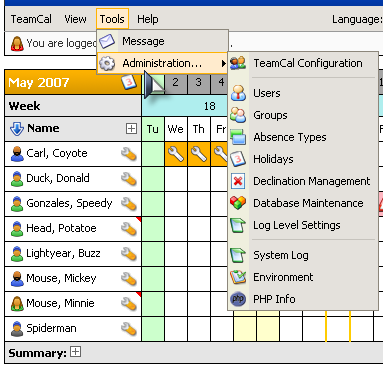Screen dimensions: 383x370
Task: Click Carl Coyote's orange Wednesday absence cell
Action: pos(176,154)
